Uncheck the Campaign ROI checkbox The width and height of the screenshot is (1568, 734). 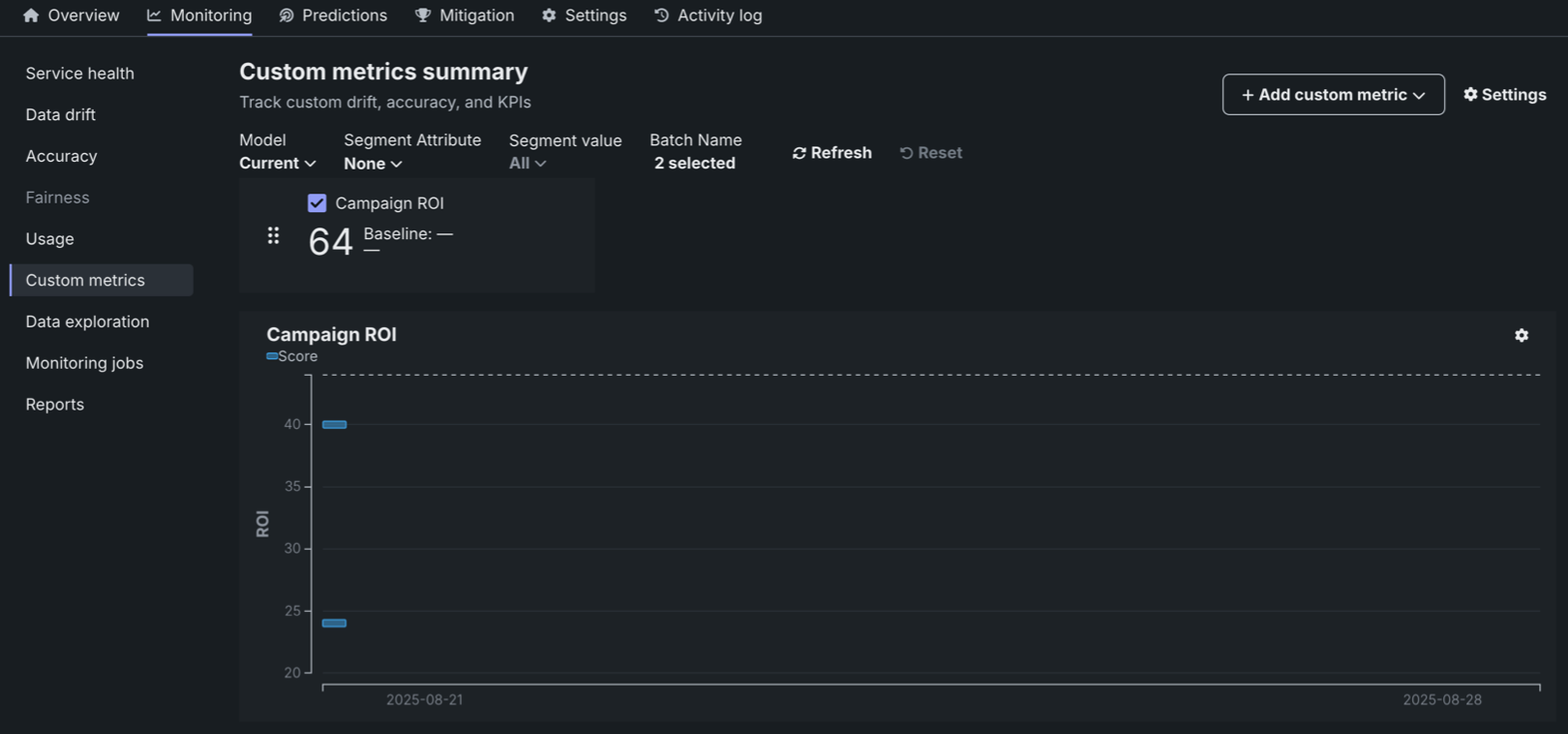tap(317, 203)
